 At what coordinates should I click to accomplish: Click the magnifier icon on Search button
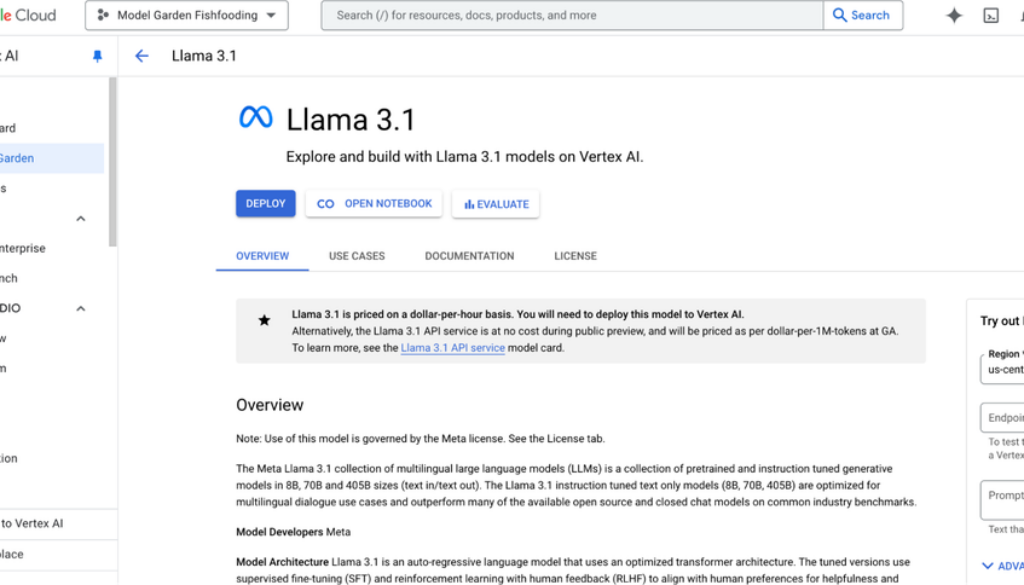pyautogui.click(x=840, y=16)
